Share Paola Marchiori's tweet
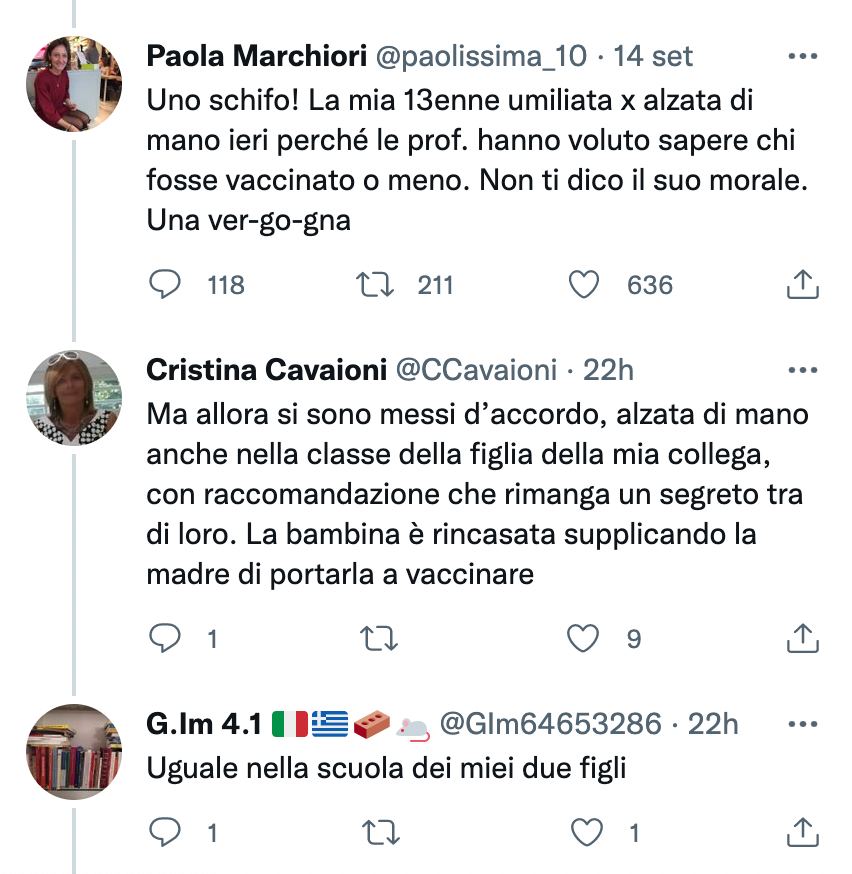The image size is (852, 874). (x=802, y=284)
